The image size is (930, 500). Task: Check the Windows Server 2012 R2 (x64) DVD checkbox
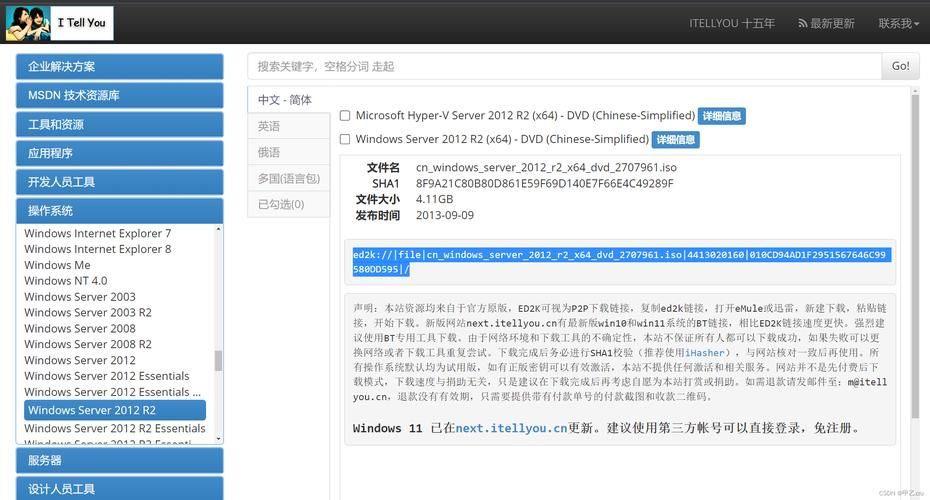[x=345, y=139]
